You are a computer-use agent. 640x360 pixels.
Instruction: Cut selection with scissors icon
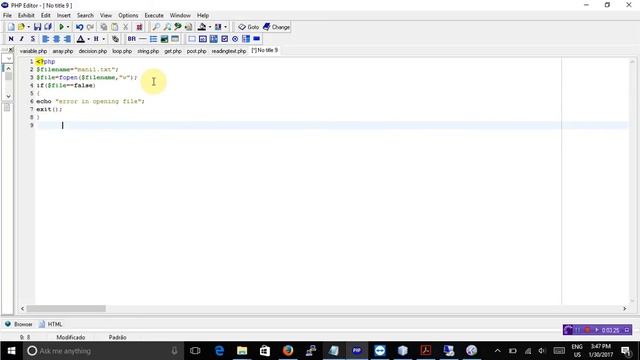tap(126, 27)
